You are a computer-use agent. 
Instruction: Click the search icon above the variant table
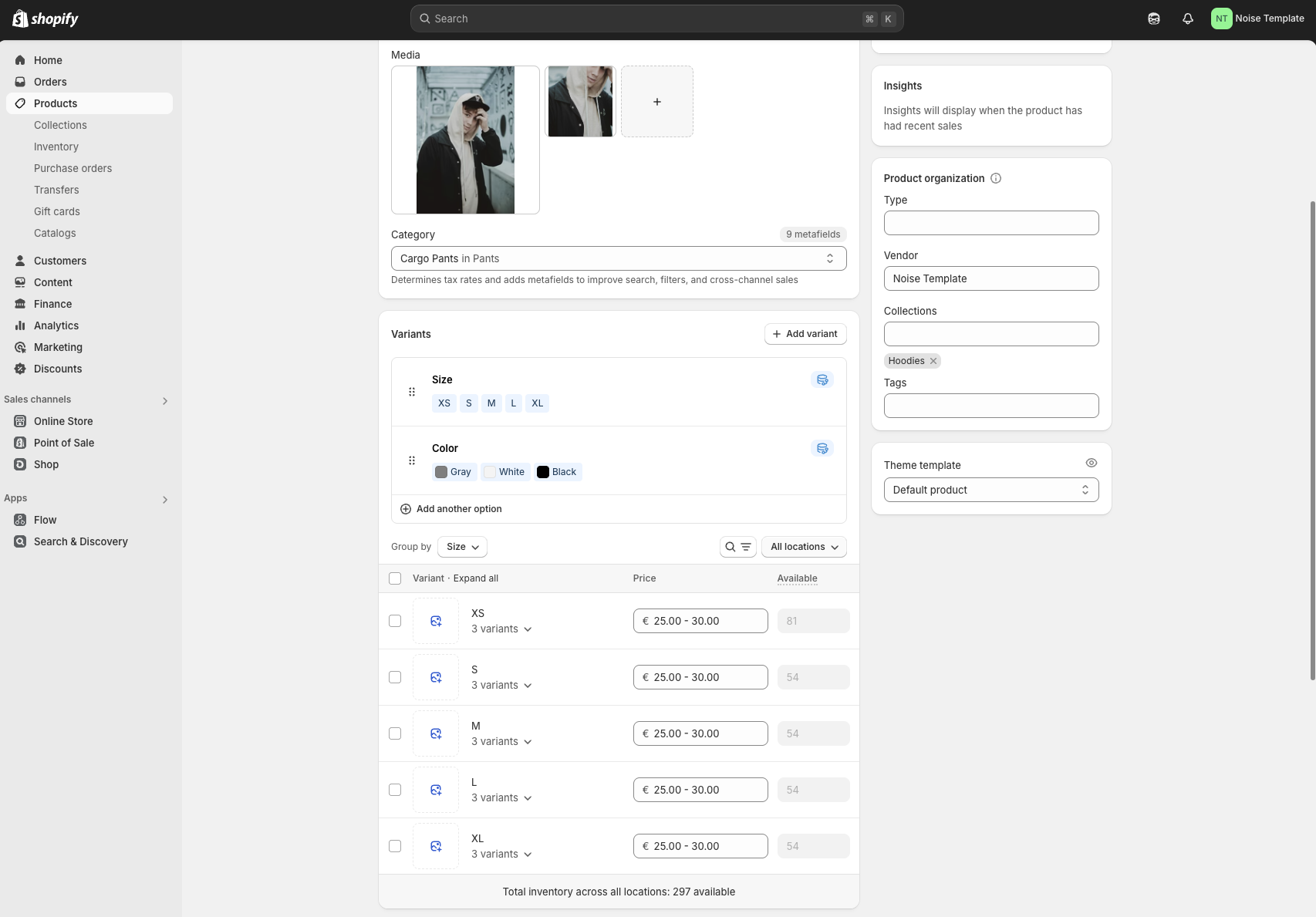pyautogui.click(x=729, y=546)
